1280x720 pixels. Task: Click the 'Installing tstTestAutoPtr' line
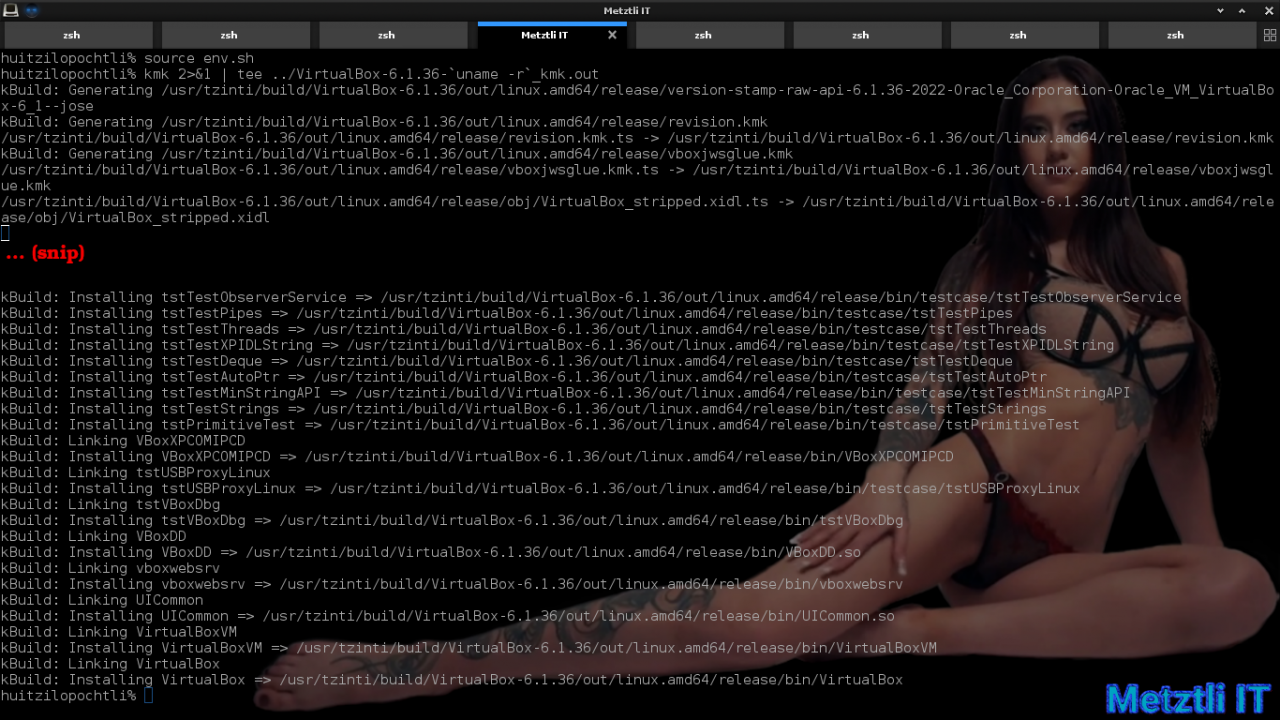click(523, 377)
